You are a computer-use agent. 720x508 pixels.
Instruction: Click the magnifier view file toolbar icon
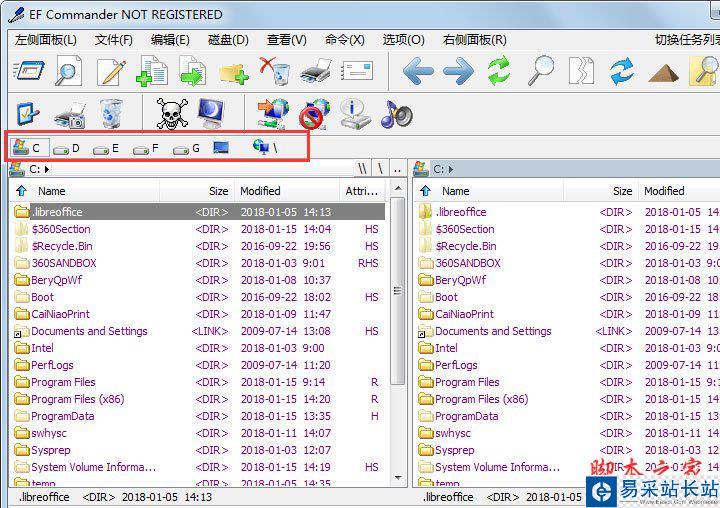(69, 71)
